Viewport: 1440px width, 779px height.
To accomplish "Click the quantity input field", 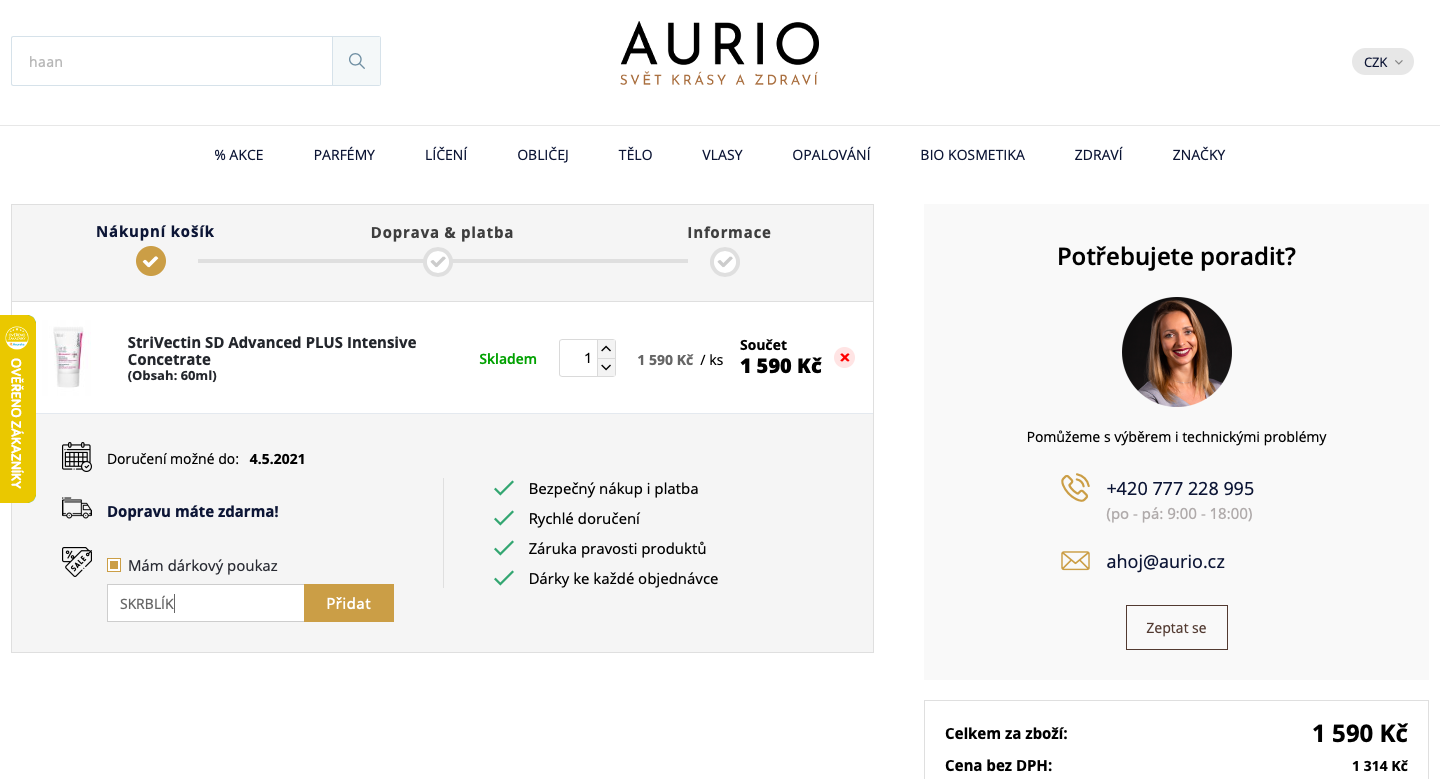I will pos(578,358).
